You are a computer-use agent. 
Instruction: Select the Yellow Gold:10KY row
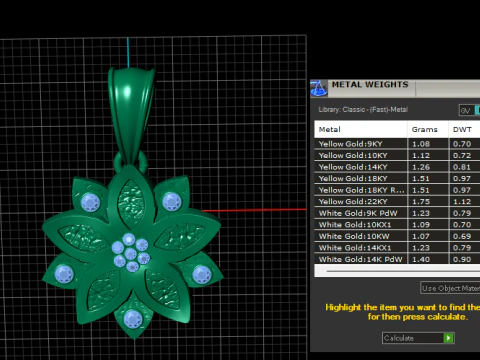point(397,155)
